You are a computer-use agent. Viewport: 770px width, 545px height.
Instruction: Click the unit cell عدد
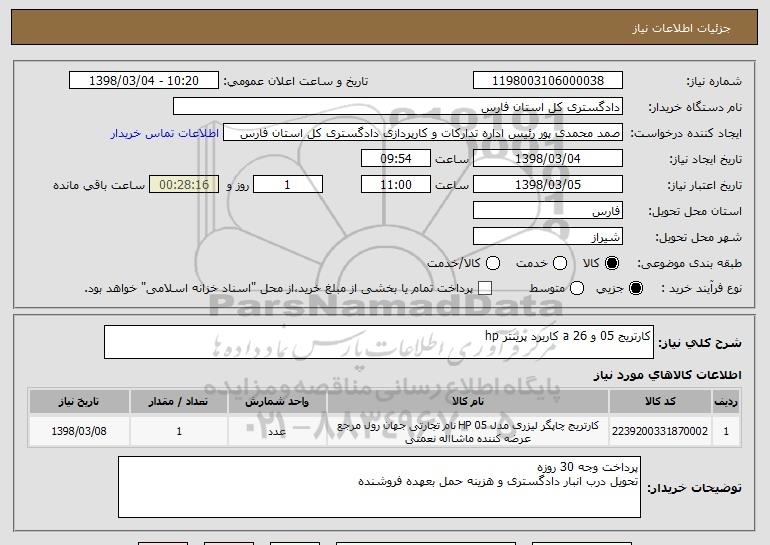tap(277, 431)
